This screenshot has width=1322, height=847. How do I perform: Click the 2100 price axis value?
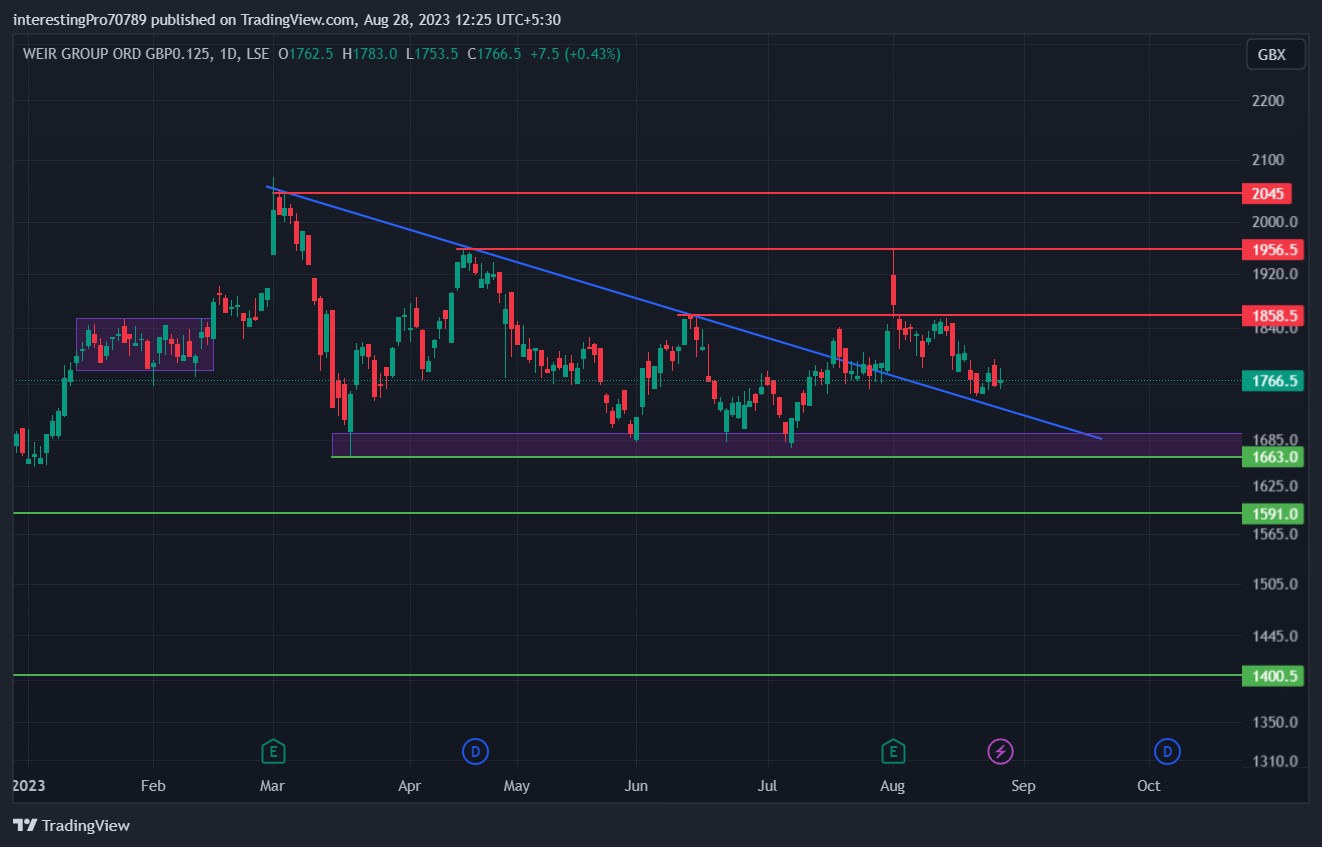coord(1266,160)
